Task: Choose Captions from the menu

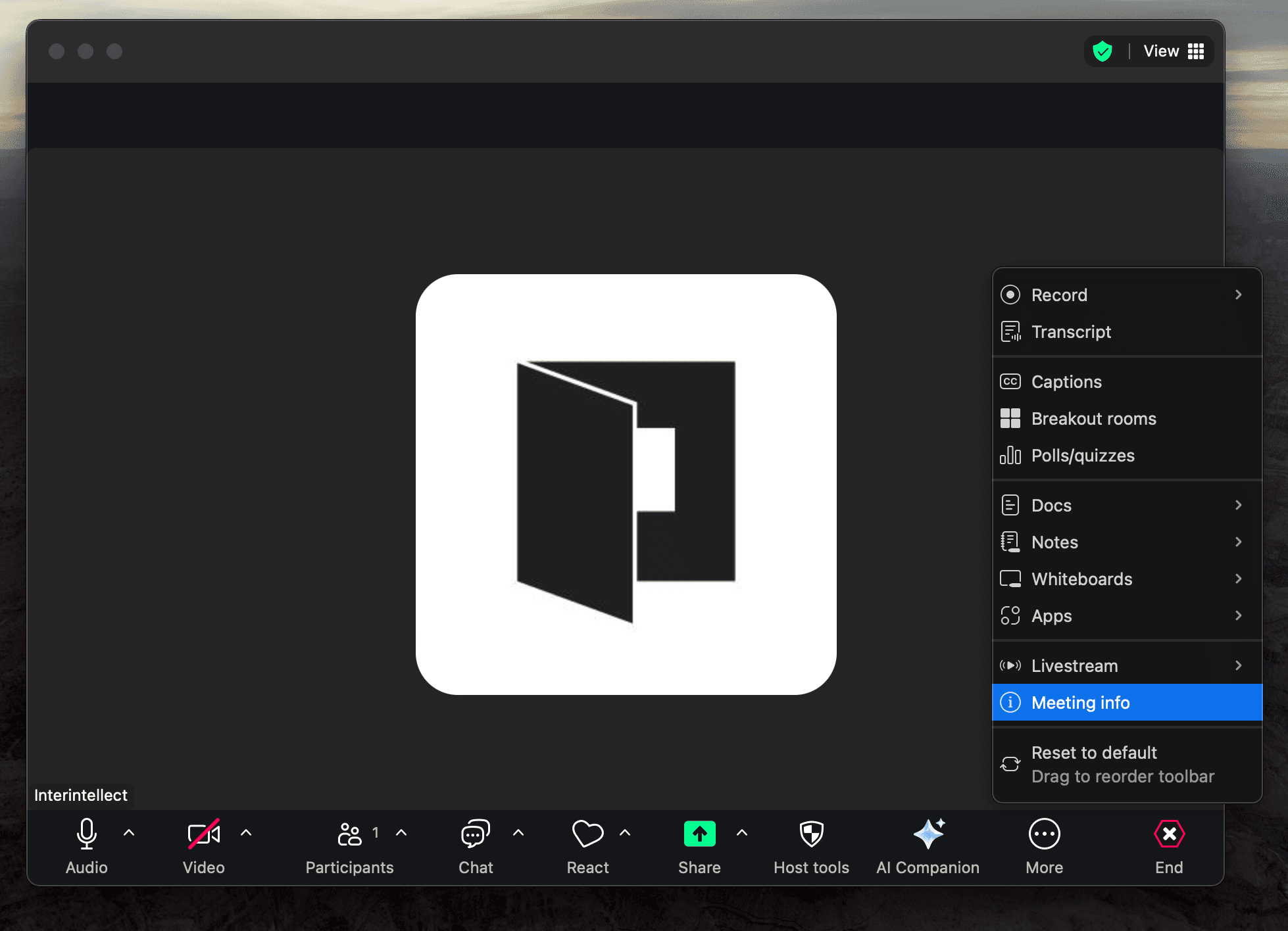Action: (1127, 381)
